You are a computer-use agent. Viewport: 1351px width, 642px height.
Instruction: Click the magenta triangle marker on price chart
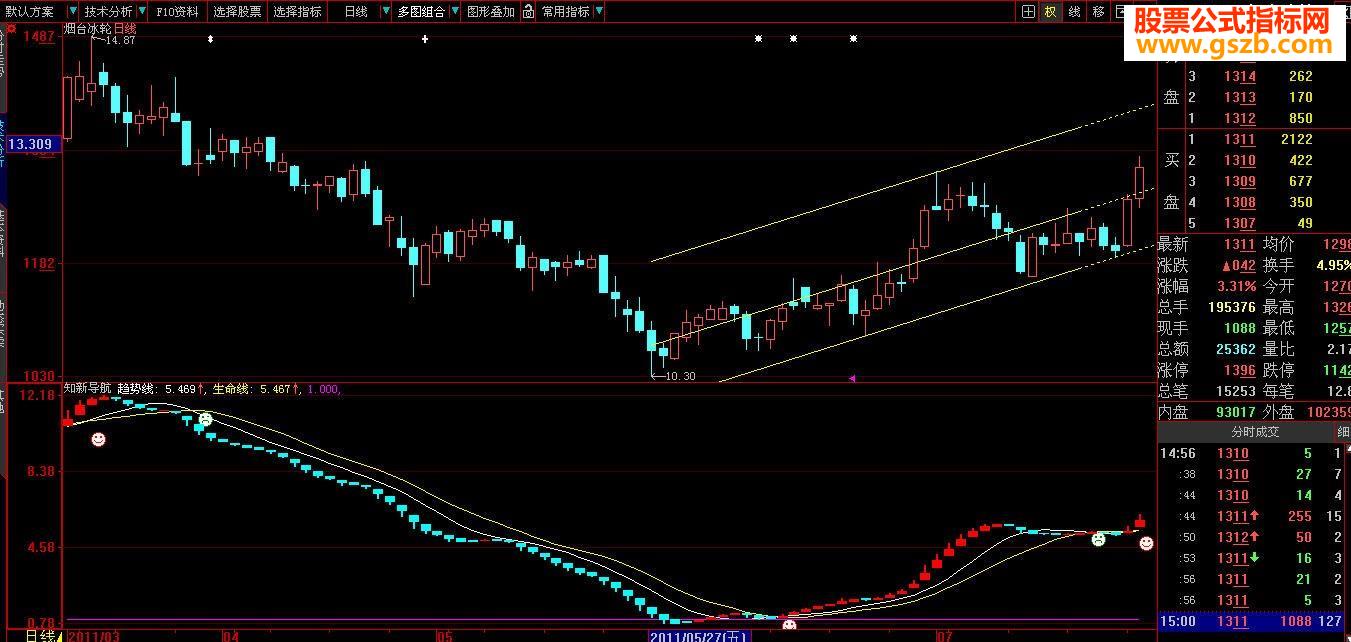point(852,378)
